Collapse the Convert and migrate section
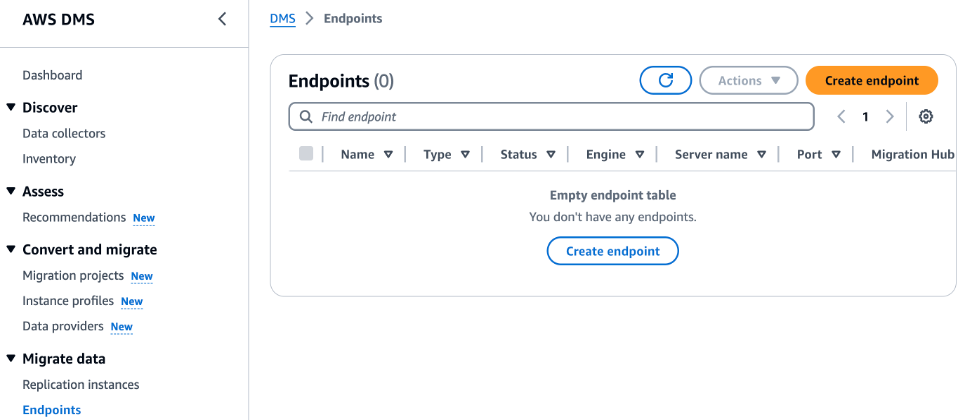Viewport: 966px width, 420px height. 11,250
